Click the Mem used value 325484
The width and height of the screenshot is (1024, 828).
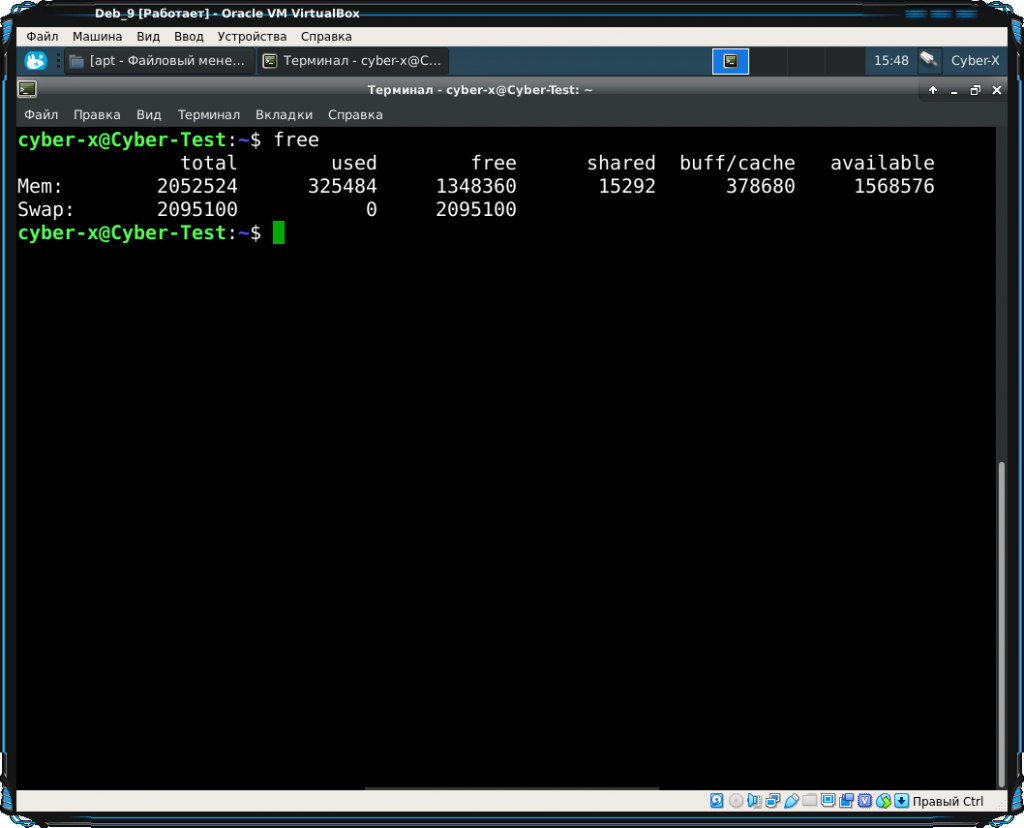tap(342, 186)
